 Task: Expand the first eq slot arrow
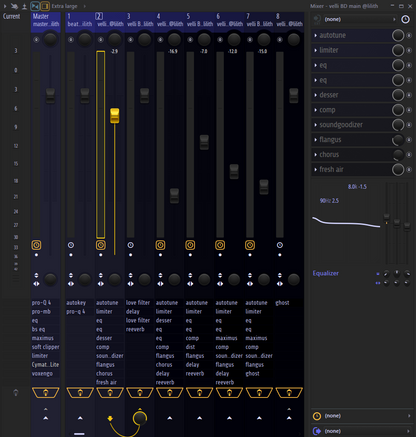[315, 65]
